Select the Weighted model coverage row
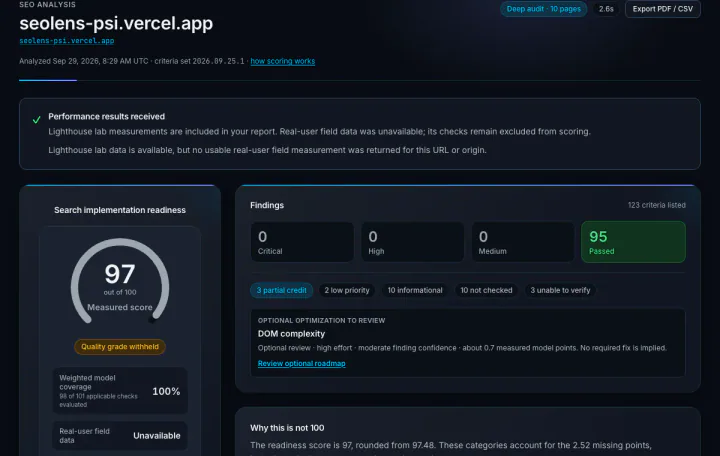The height and width of the screenshot is (456, 720). 120,391
